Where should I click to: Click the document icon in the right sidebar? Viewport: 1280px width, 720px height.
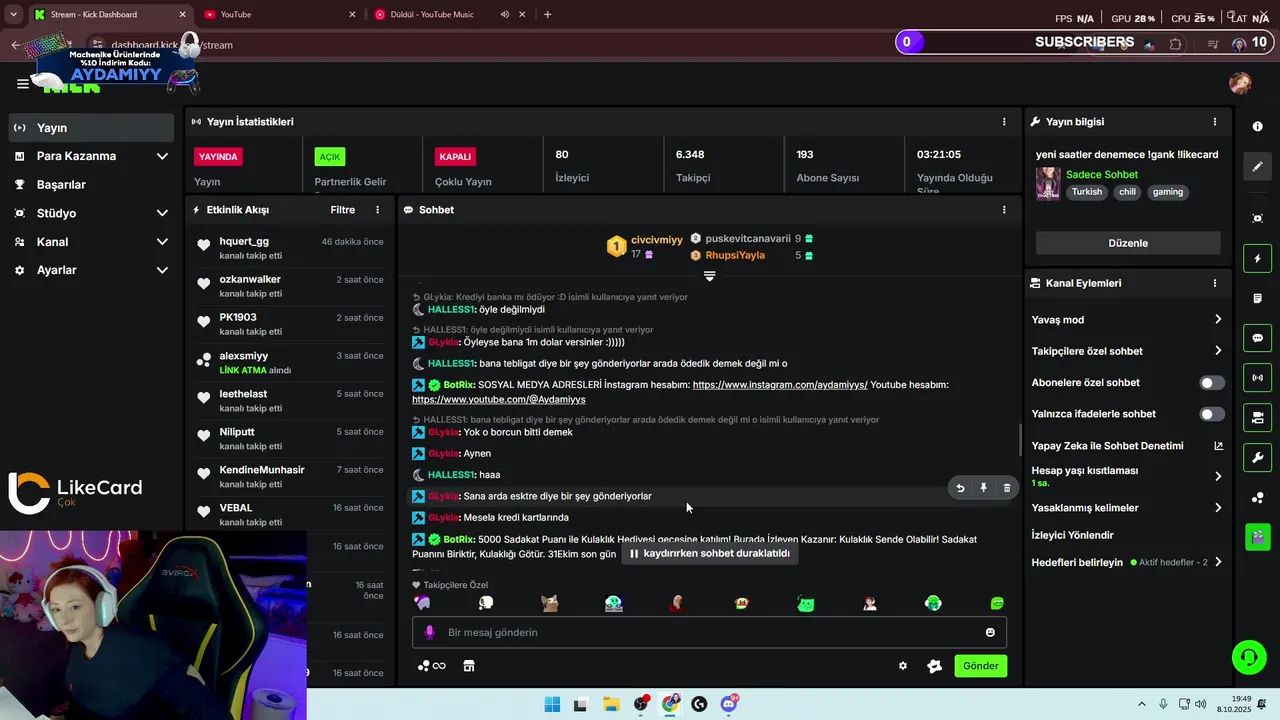(x=1258, y=298)
